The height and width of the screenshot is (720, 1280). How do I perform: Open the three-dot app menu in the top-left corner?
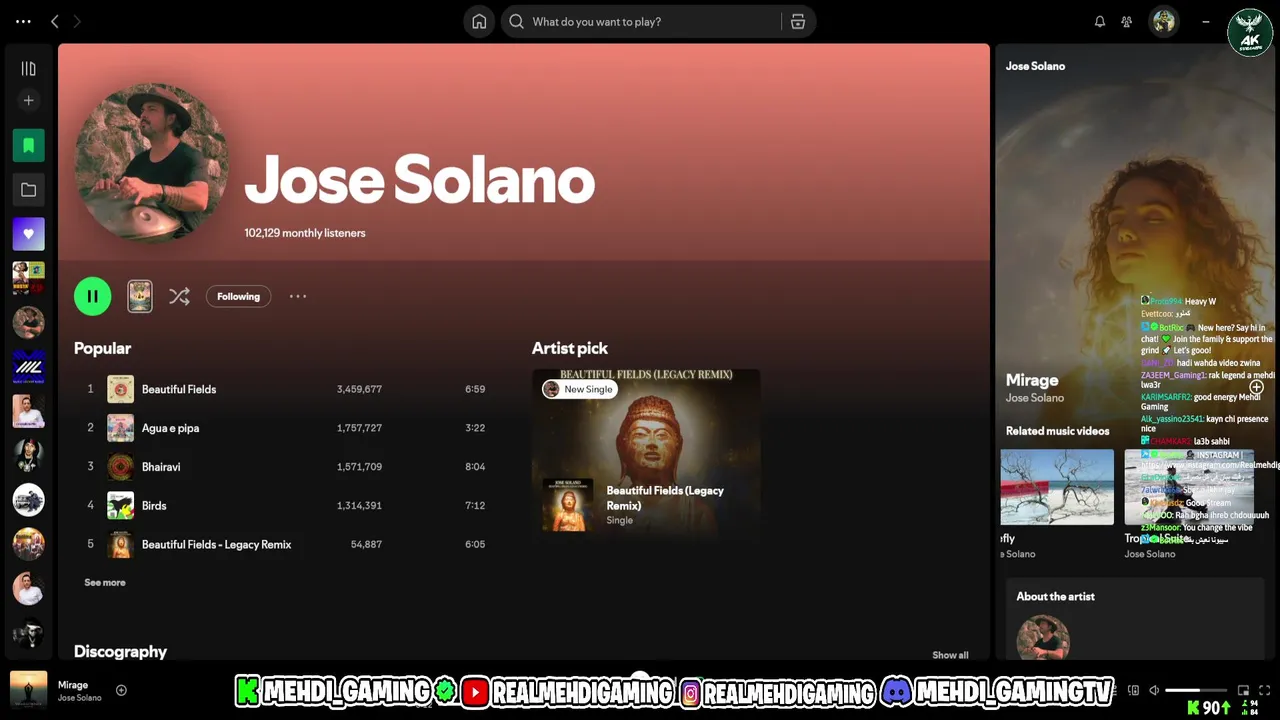pyautogui.click(x=23, y=21)
